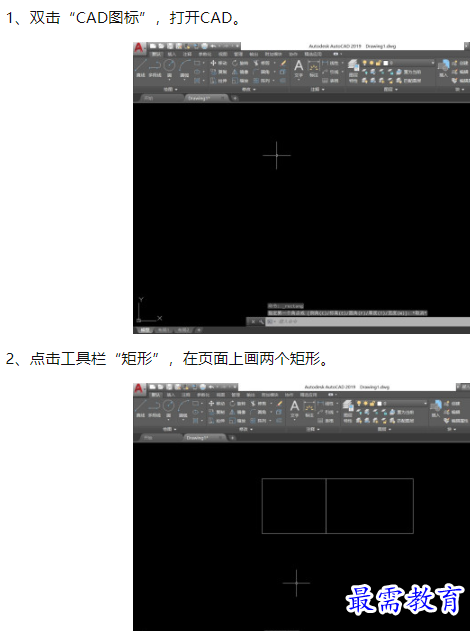Pick the Circle tool in the second AutoCAD screenshot
470x631 pixels.
coord(168,408)
